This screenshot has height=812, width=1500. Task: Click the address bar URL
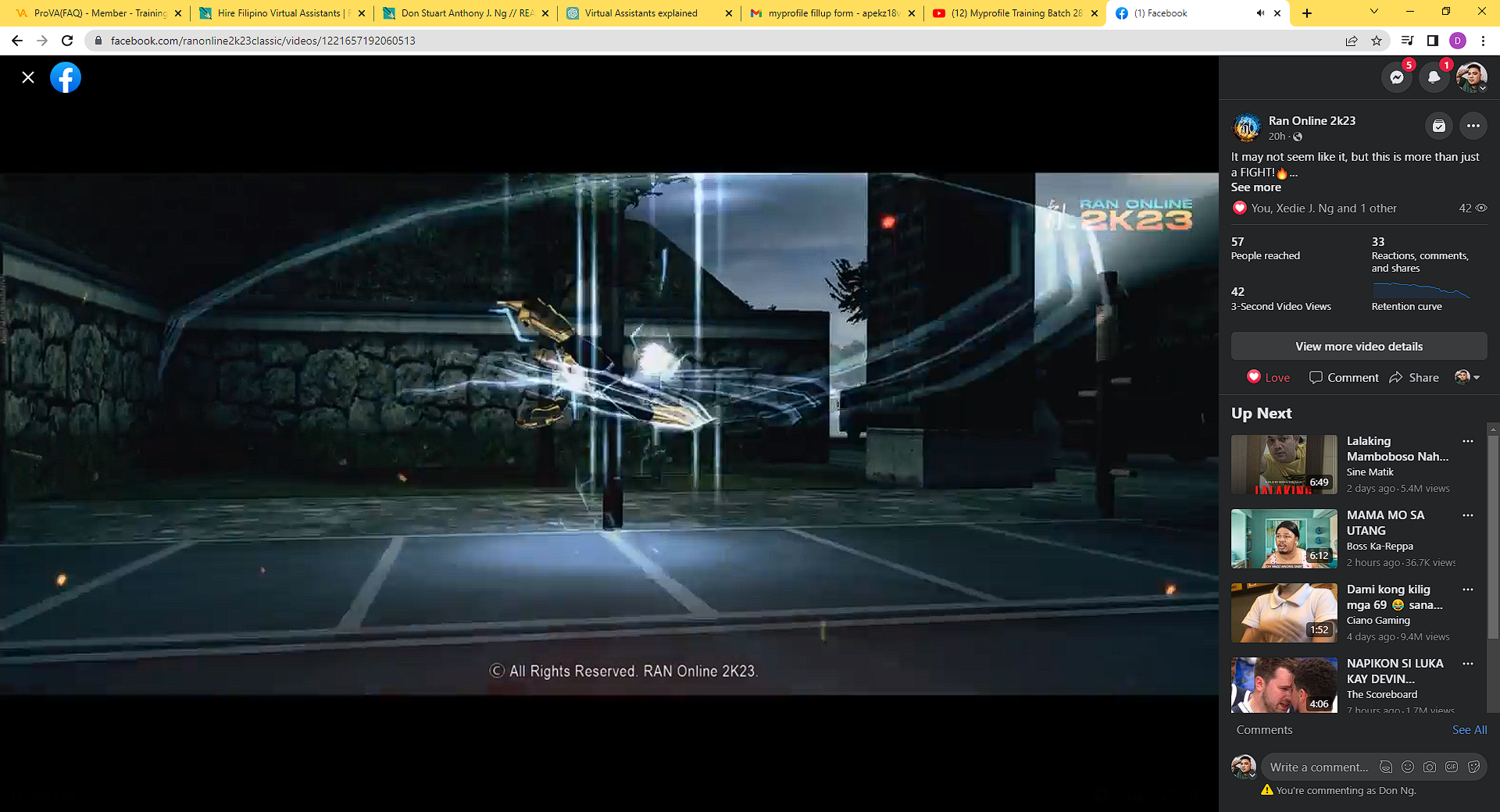(x=263, y=41)
